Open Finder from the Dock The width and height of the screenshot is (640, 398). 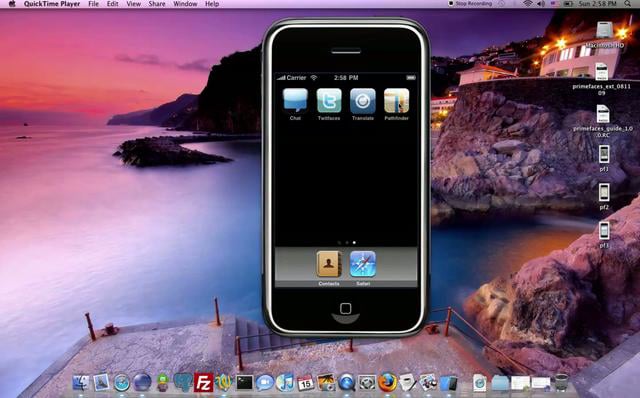click(x=81, y=383)
